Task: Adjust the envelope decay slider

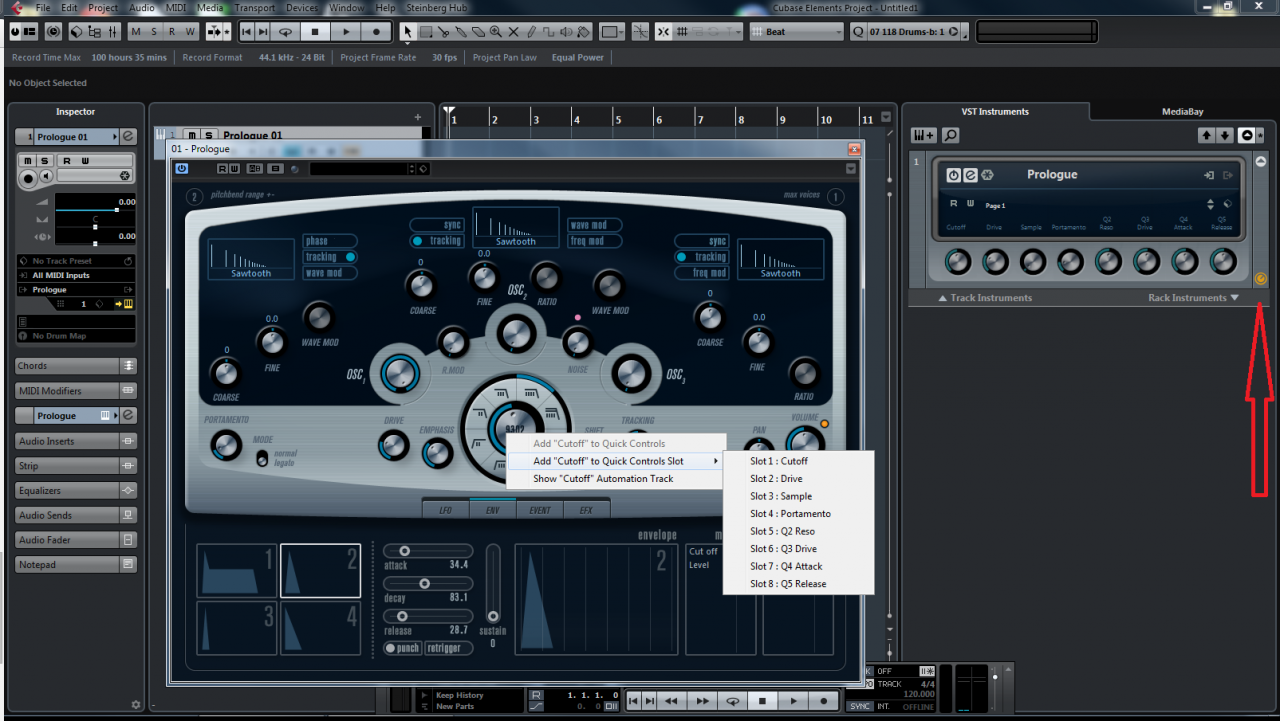Action: [426, 583]
